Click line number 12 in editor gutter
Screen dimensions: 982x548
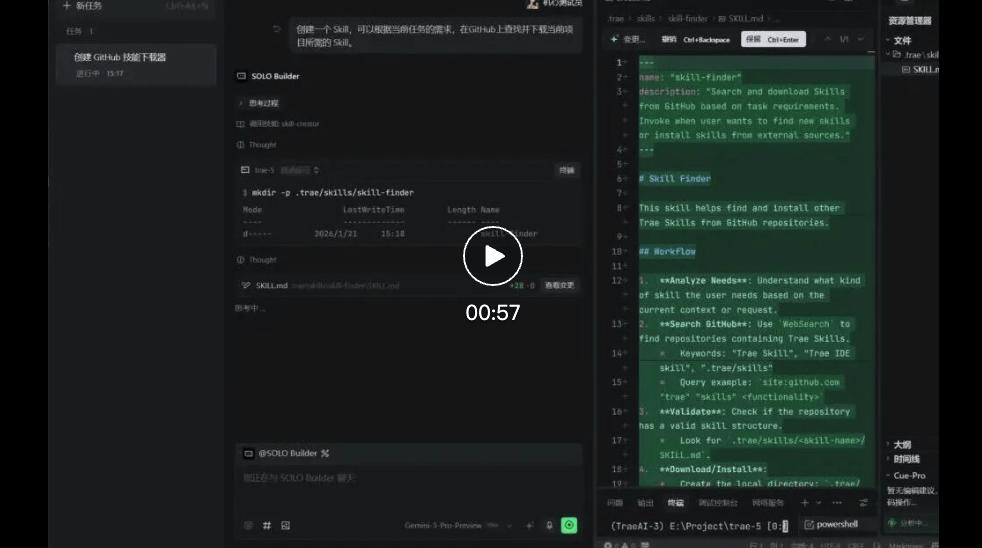point(616,281)
